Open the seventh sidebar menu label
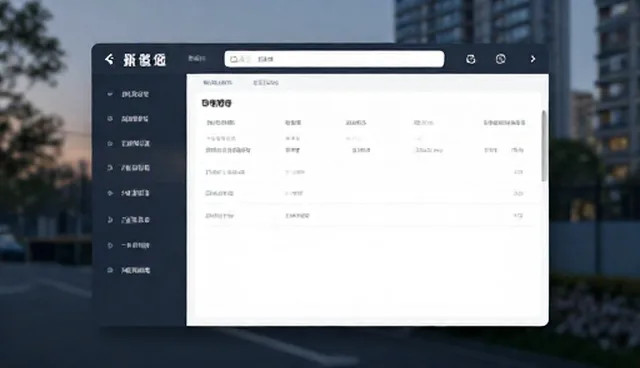 click(x=135, y=246)
